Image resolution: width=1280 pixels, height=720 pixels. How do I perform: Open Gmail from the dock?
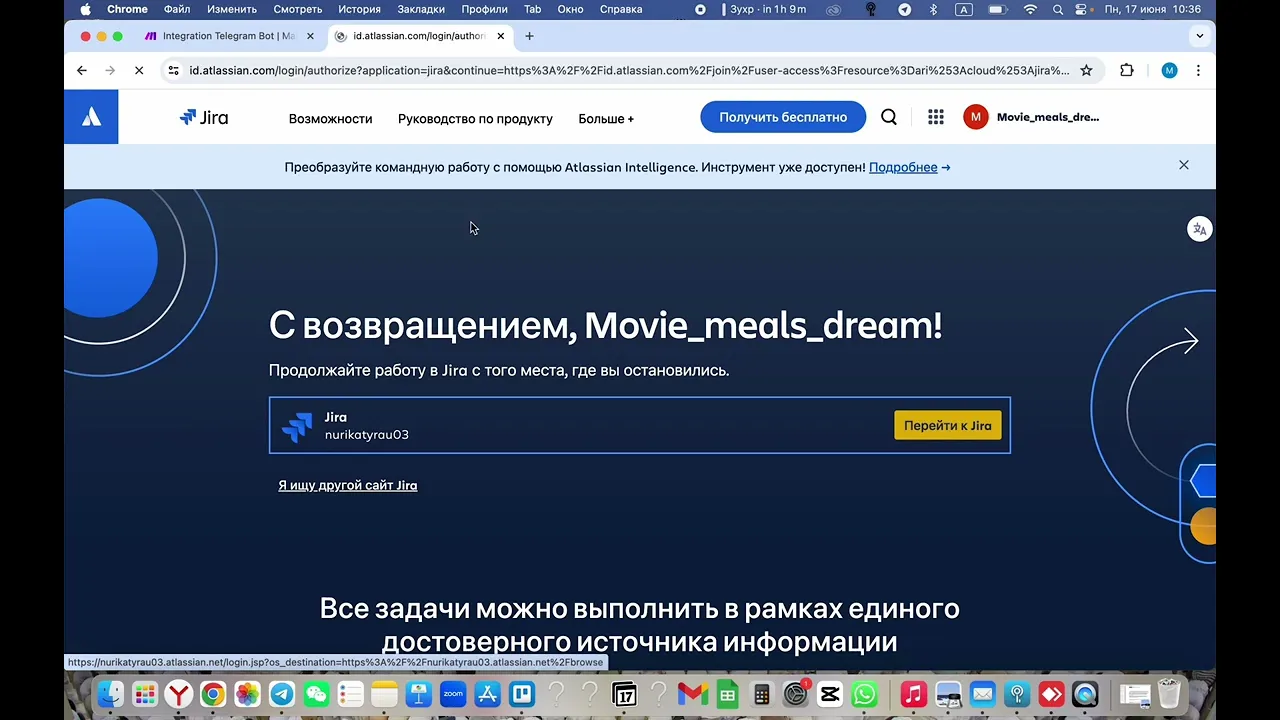[692, 693]
